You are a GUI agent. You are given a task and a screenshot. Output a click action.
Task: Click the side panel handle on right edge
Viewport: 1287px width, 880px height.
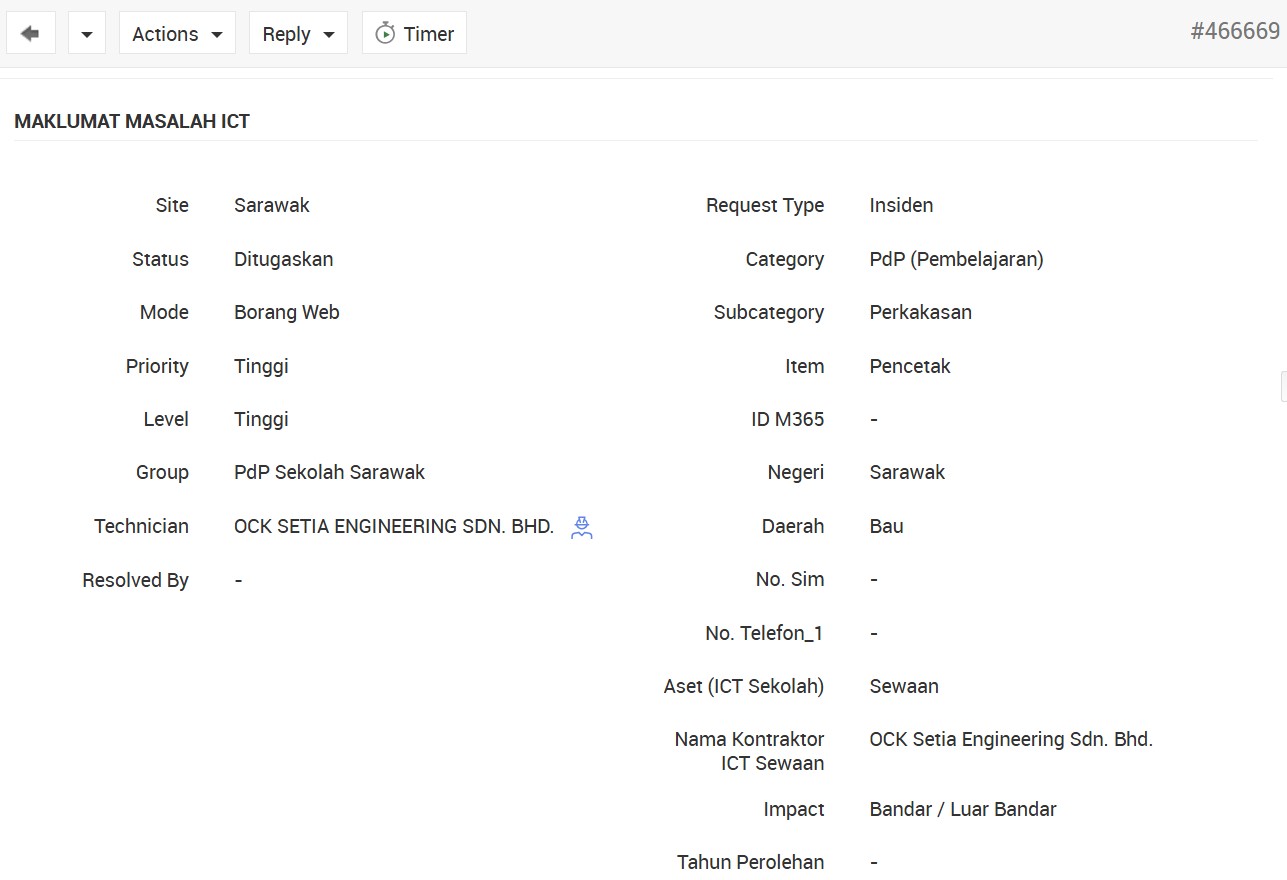[1283, 386]
